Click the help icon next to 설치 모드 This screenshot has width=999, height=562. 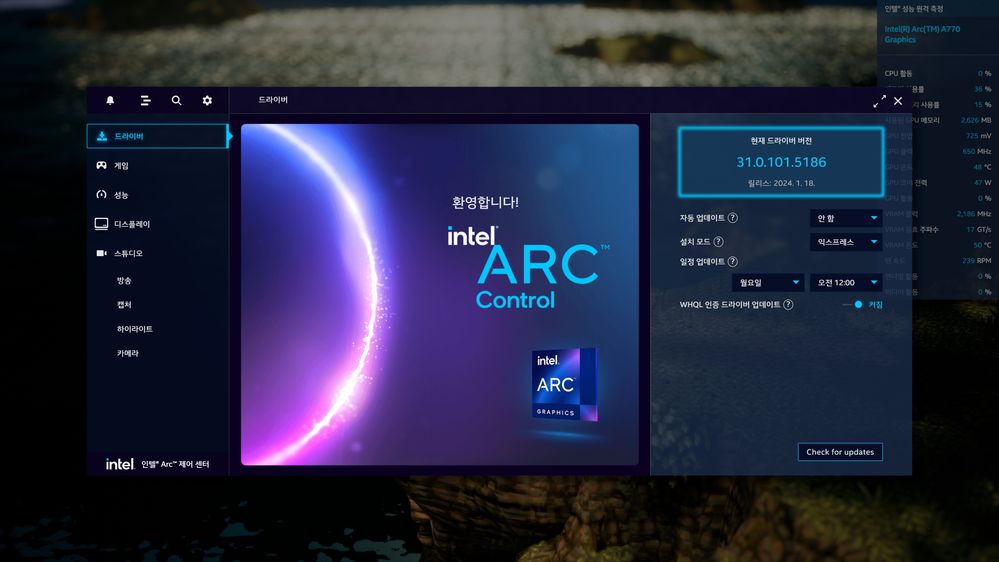tap(719, 242)
